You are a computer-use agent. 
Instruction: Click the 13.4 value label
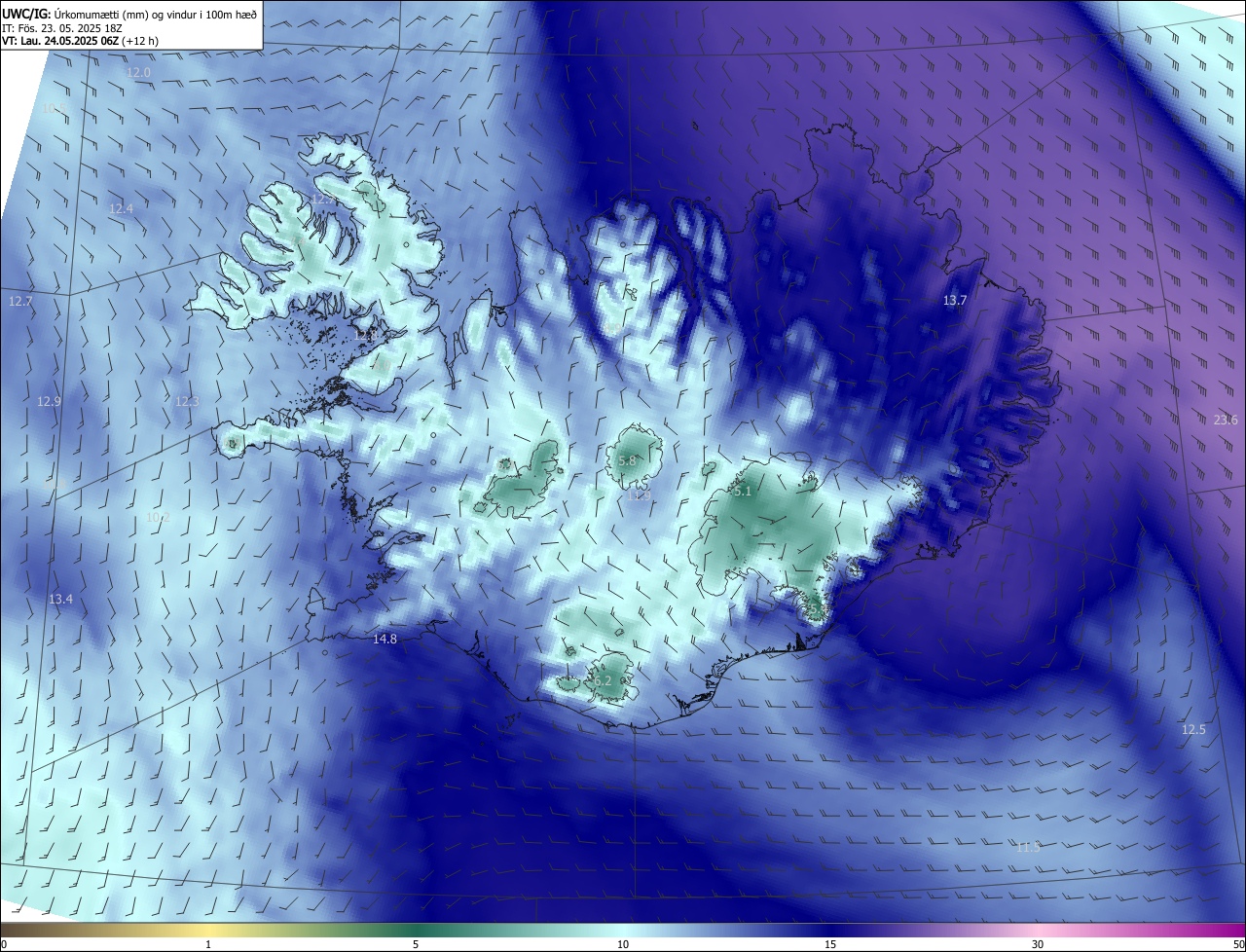pyautogui.click(x=60, y=599)
